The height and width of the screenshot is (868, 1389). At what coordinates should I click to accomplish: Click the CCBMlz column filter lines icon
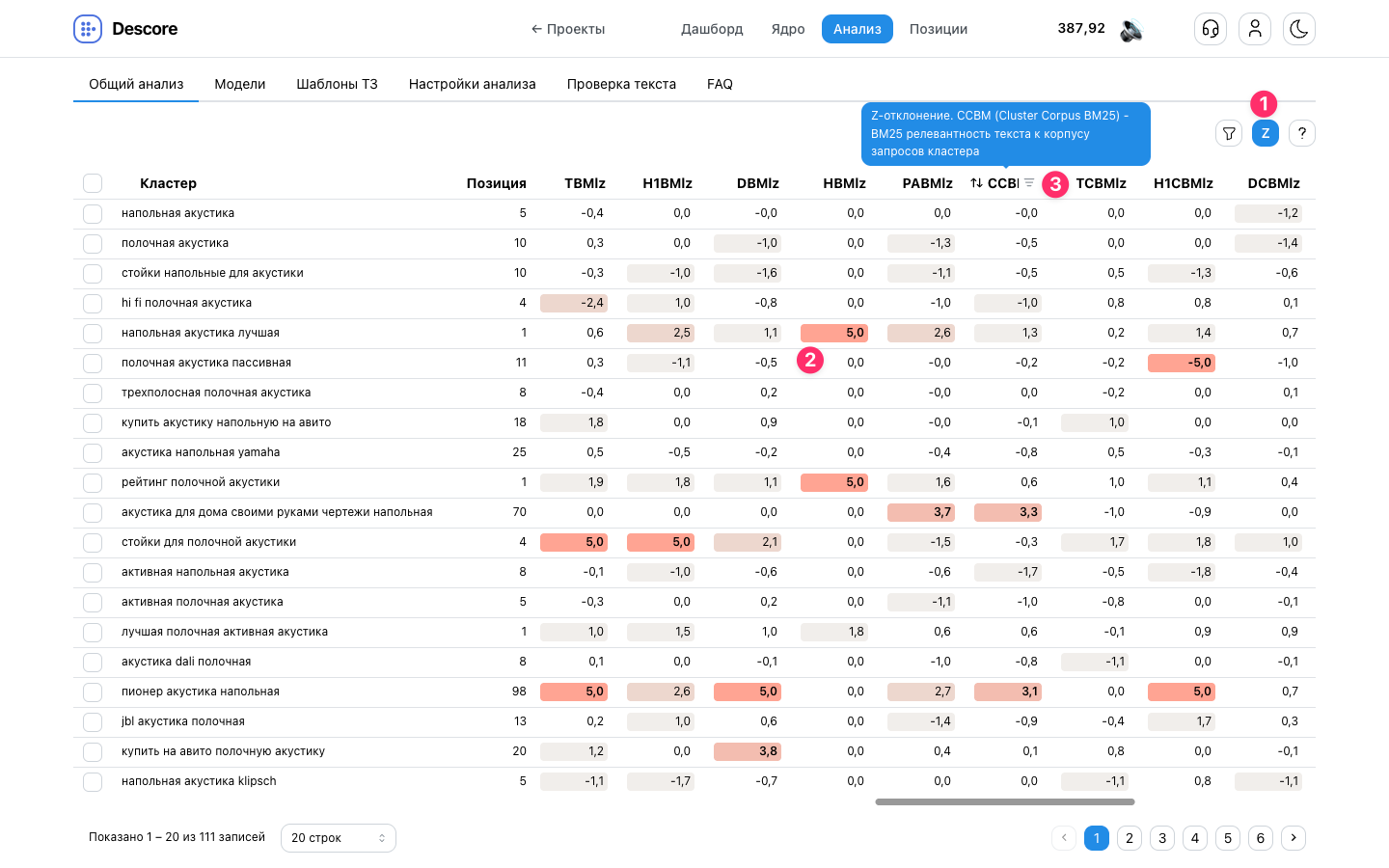coord(1029,183)
